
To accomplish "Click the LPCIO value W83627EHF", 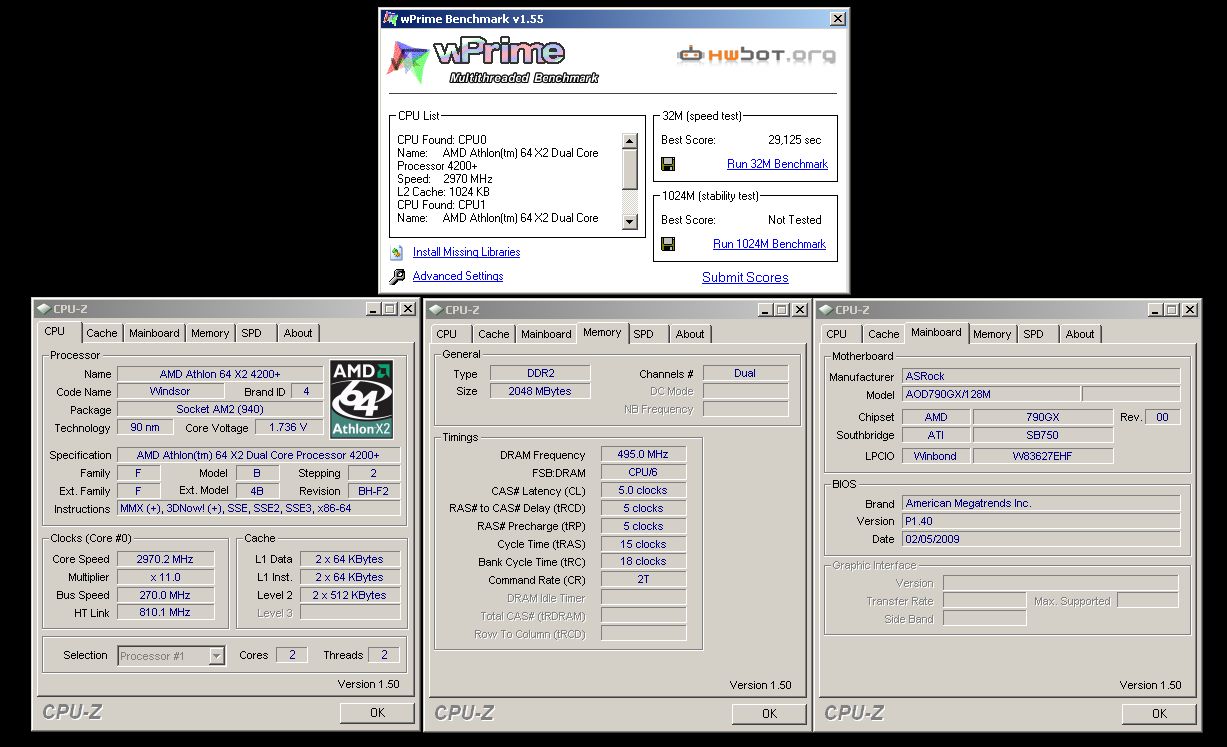I will pos(1042,455).
